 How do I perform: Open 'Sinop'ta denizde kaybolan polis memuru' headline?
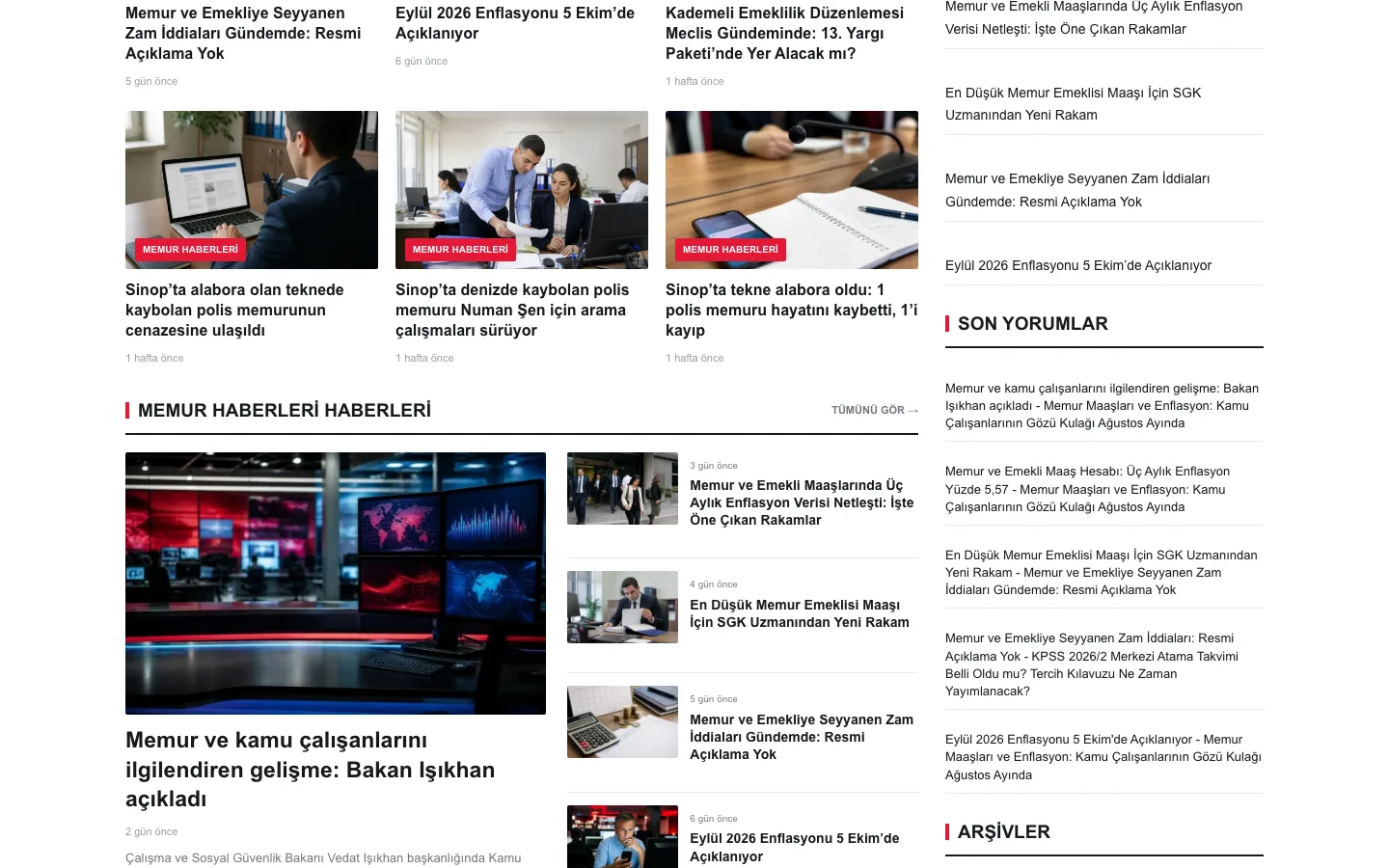(x=512, y=310)
